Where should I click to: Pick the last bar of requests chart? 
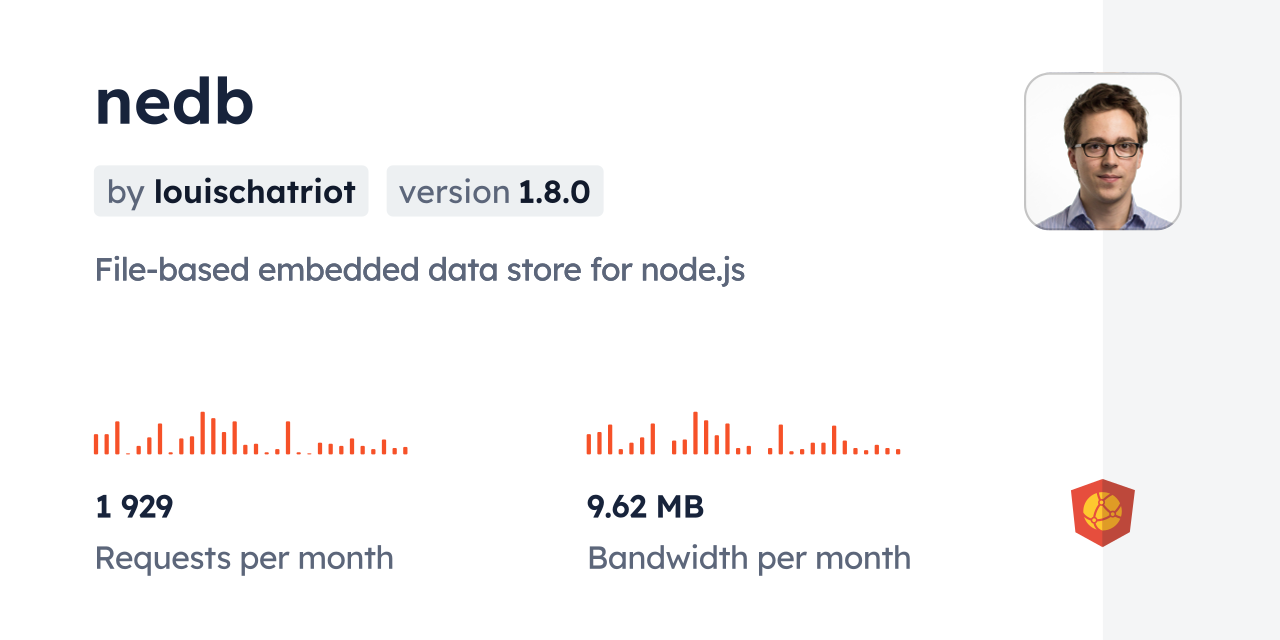tap(405, 451)
